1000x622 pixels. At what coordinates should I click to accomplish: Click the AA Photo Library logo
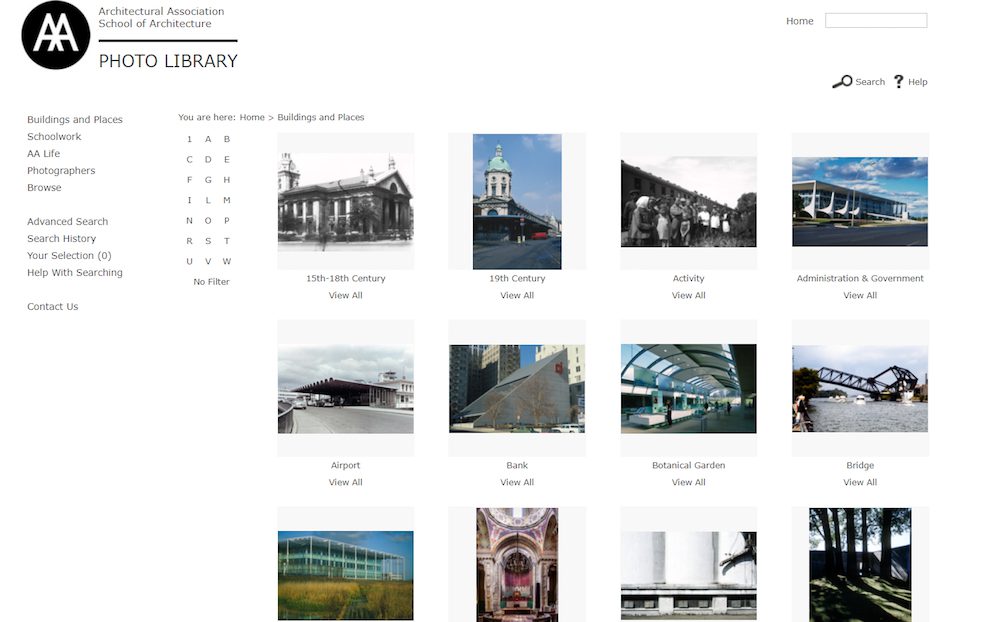point(55,35)
